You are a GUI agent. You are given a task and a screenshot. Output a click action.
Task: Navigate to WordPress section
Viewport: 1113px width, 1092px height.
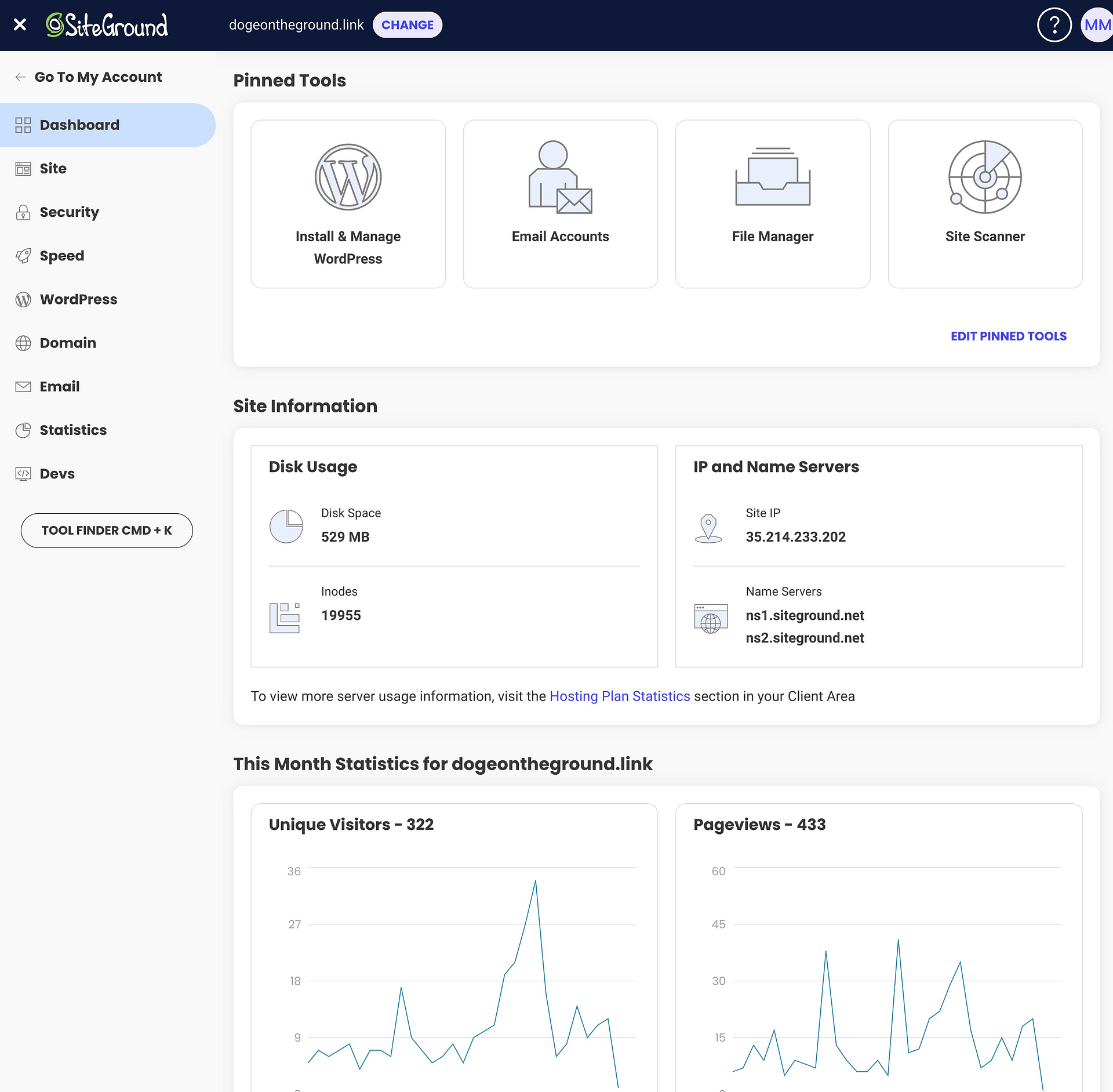tap(78, 299)
